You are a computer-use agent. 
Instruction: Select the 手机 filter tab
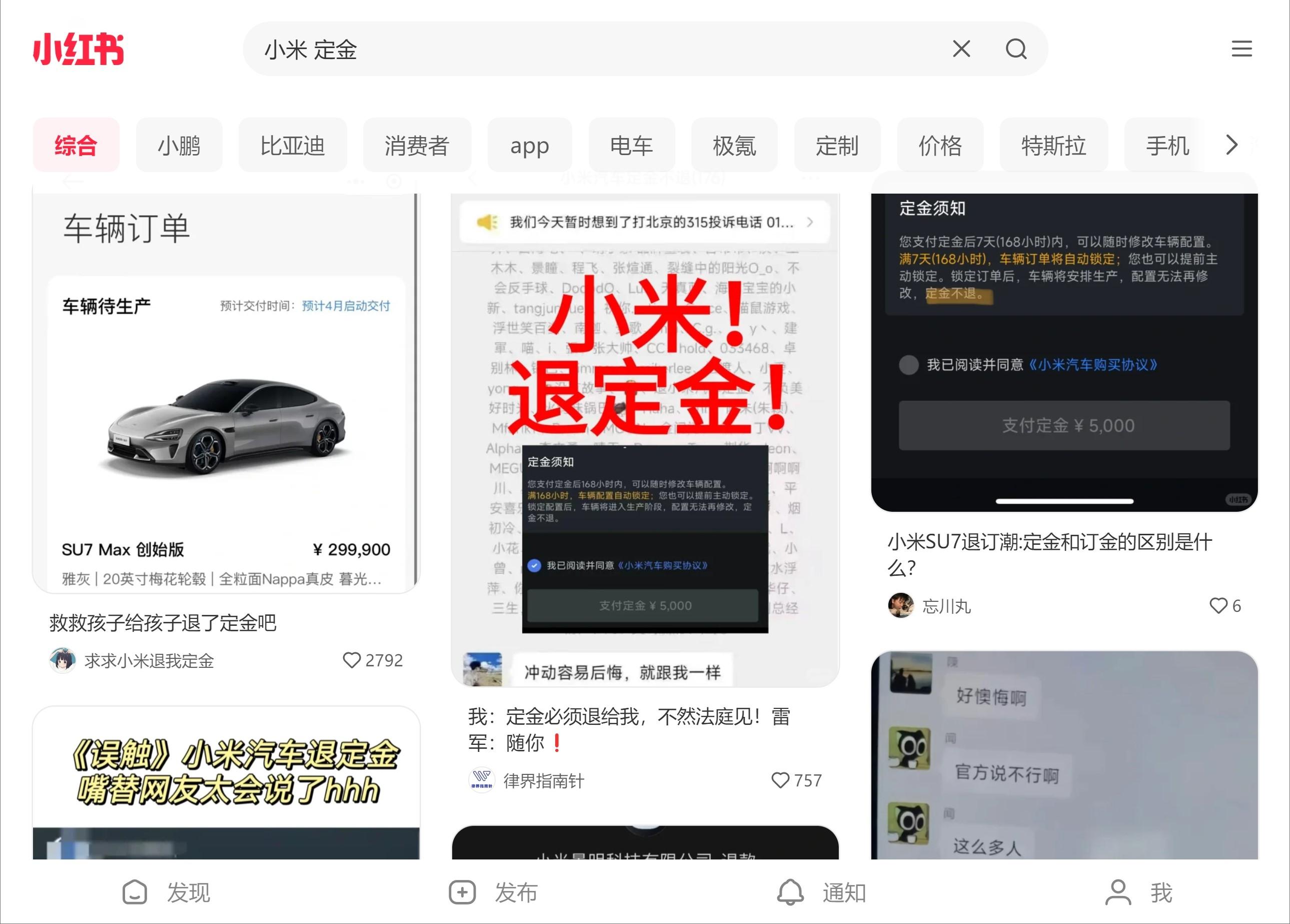(x=1167, y=145)
